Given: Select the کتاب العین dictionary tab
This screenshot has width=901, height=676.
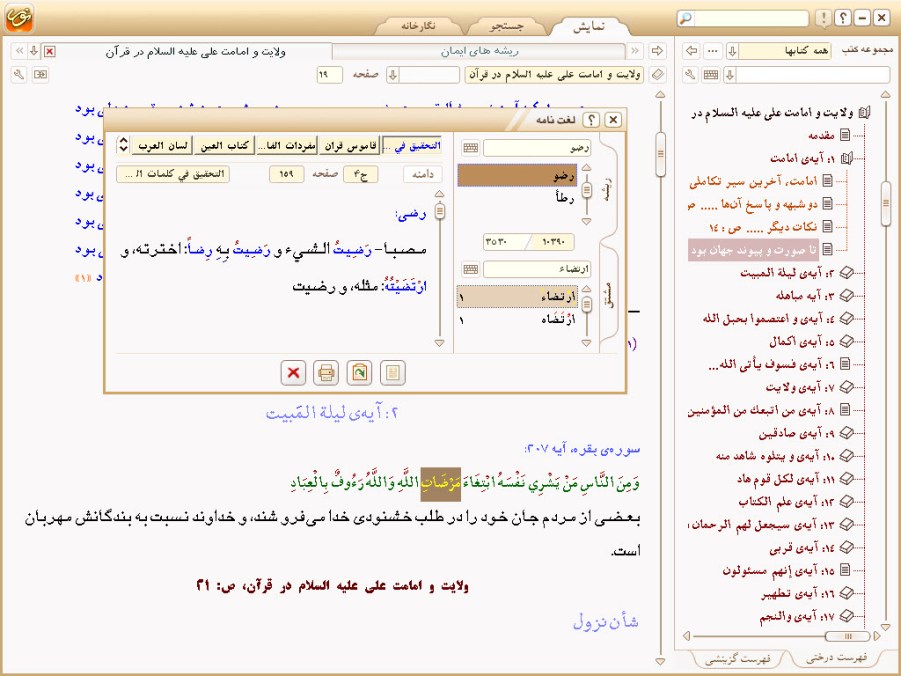Looking at the screenshot, I should coord(225,145).
